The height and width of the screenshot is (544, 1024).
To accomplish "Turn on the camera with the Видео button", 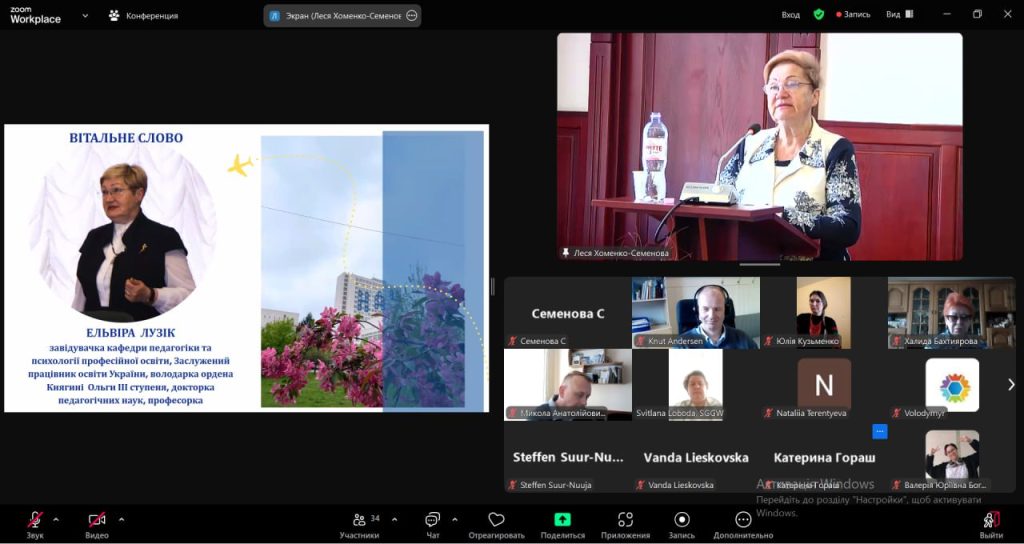I will click(x=97, y=520).
